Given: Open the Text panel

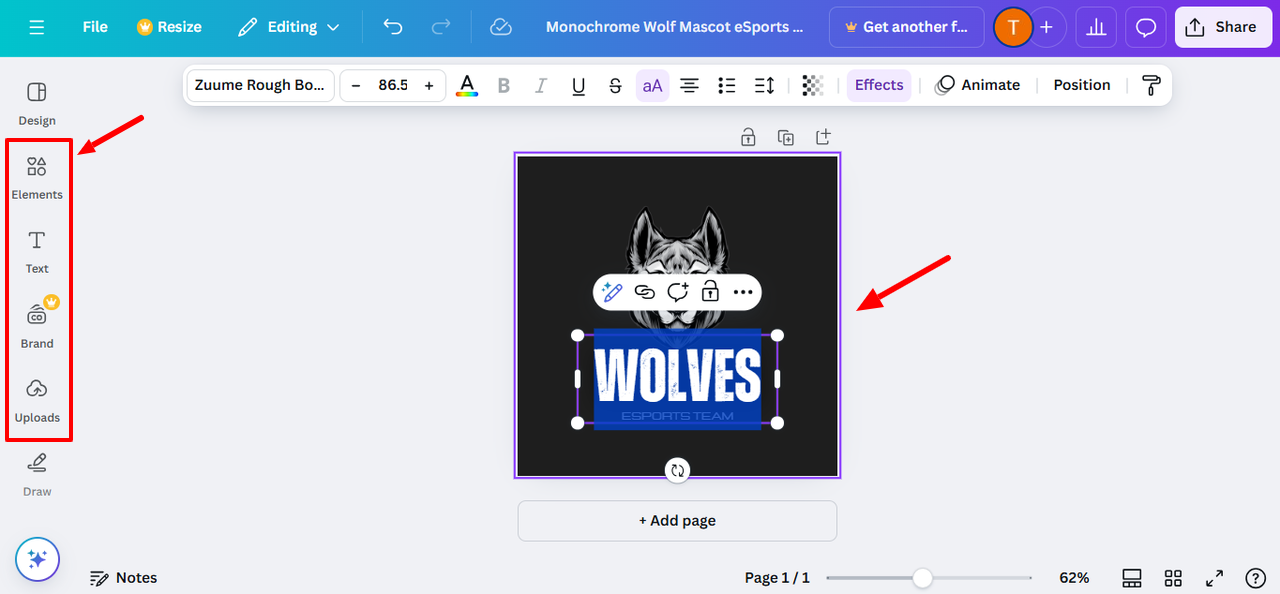Looking at the screenshot, I should [x=37, y=252].
